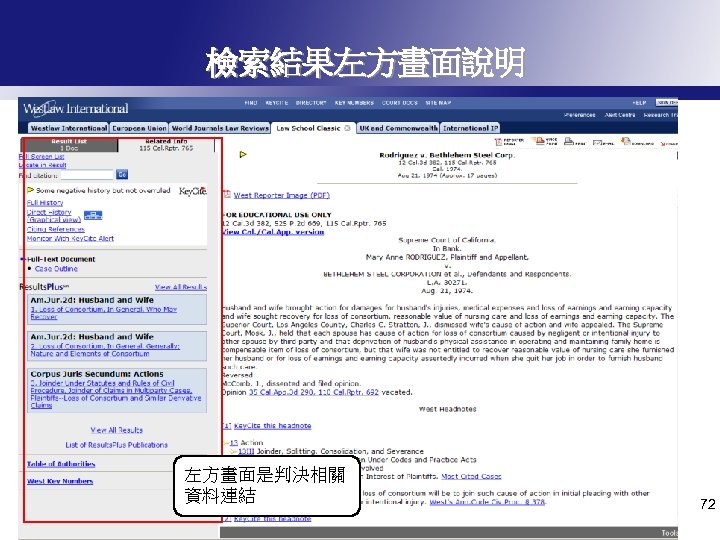
Task: Open the Table of Authorities link
Action: pos(61,464)
